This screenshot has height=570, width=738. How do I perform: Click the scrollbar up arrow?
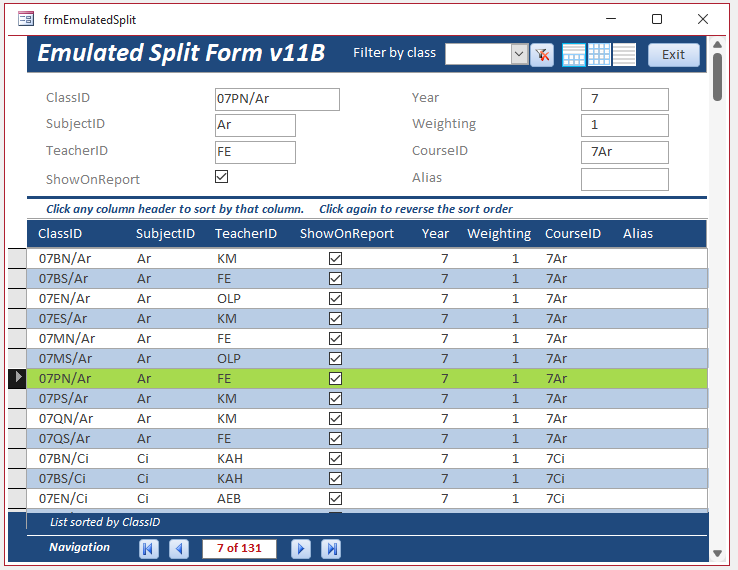click(717, 44)
